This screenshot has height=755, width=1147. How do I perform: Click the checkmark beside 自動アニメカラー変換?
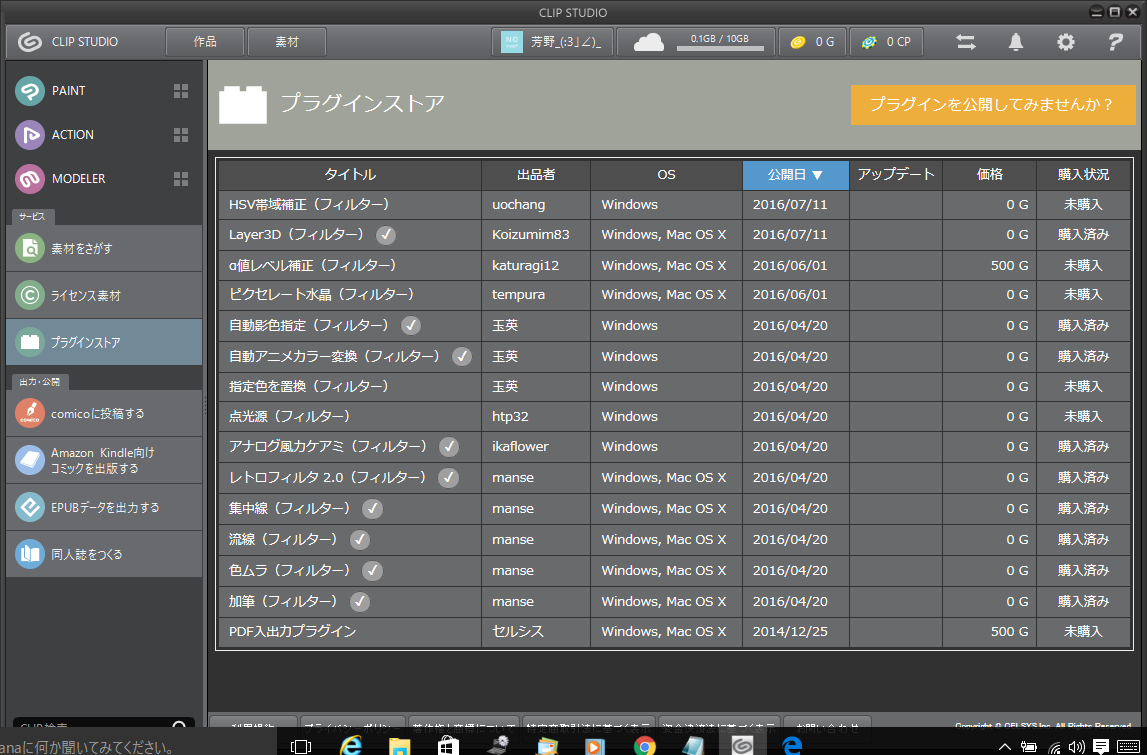coord(462,356)
